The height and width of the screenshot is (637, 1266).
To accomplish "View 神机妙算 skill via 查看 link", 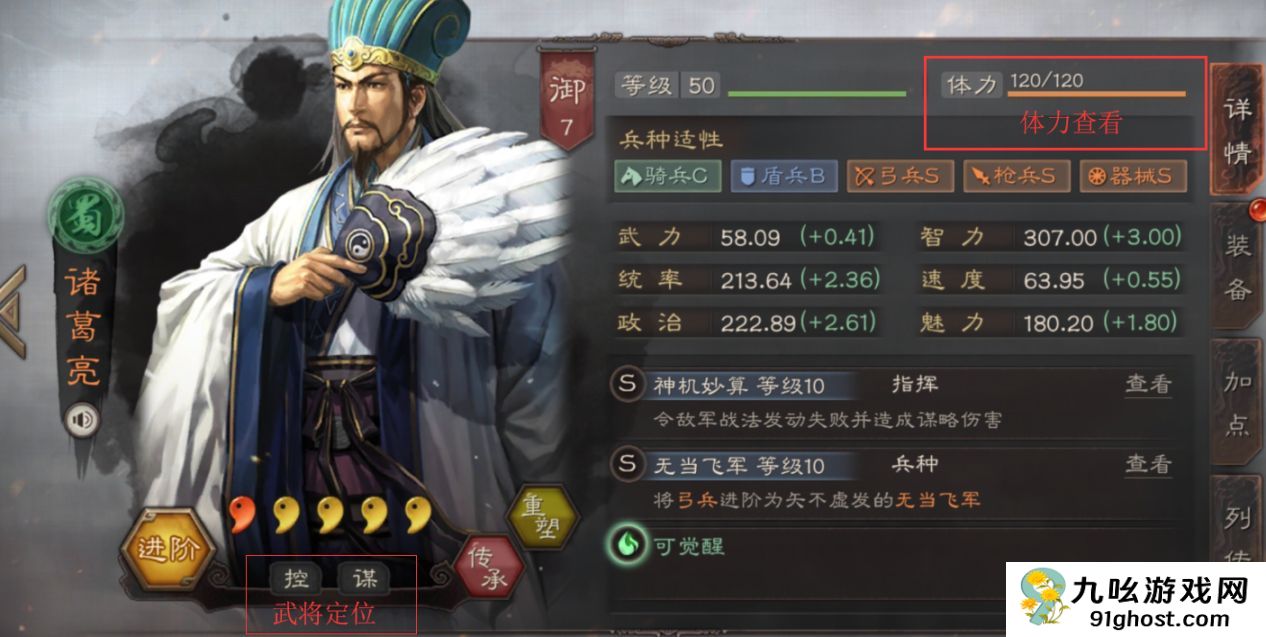I will pyautogui.click(x=1148, y=384).
